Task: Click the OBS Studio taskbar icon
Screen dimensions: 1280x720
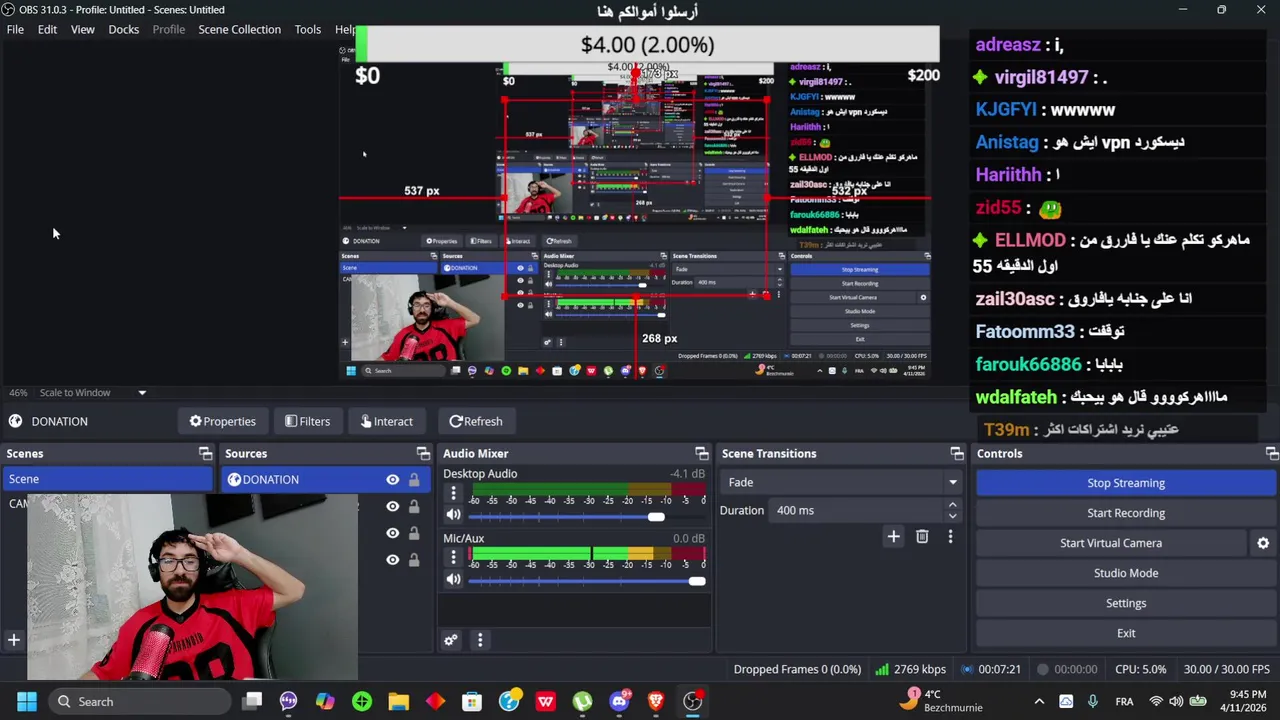Action: point(692,702)
